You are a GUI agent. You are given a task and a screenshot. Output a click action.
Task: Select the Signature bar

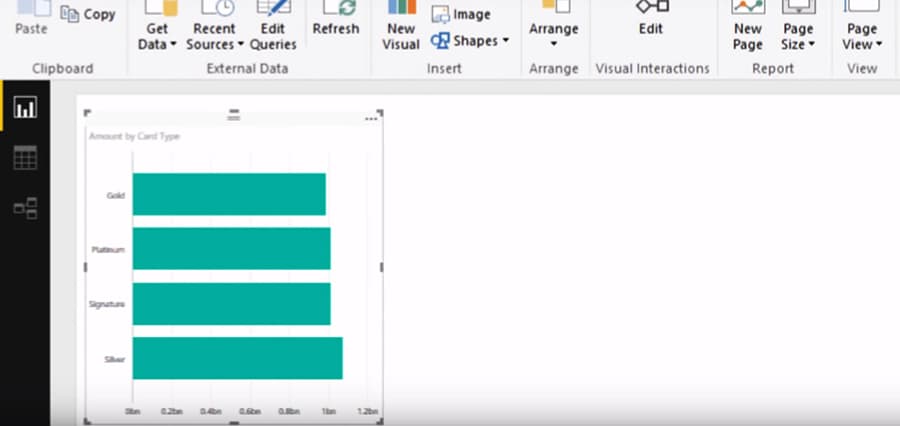tap(231, 304)
